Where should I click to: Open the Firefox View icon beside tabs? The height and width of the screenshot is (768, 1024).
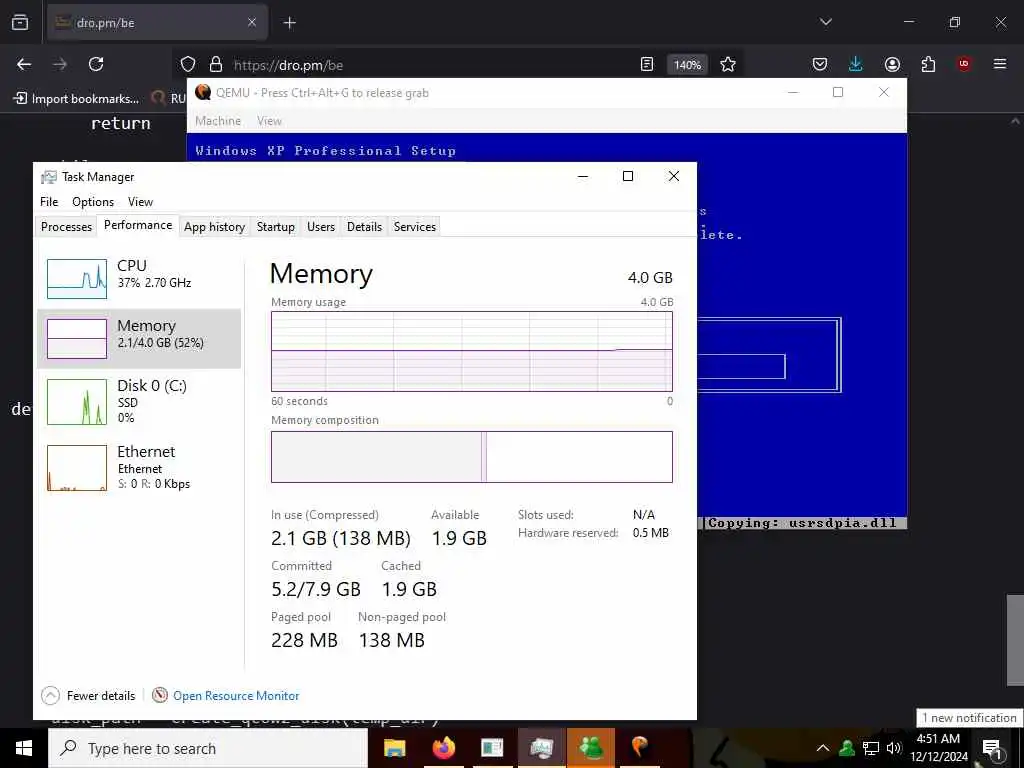(x=20, y=22)
